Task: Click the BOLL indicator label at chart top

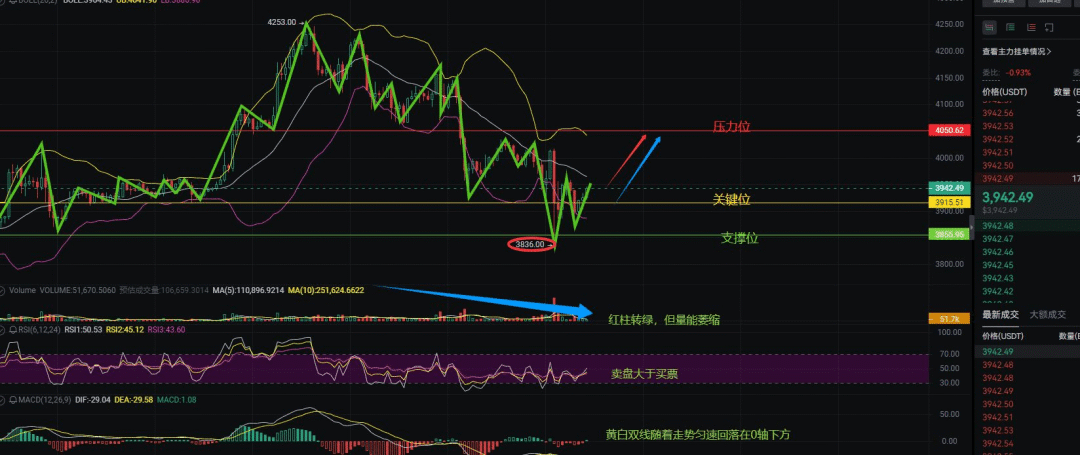Action: [19, 2]
